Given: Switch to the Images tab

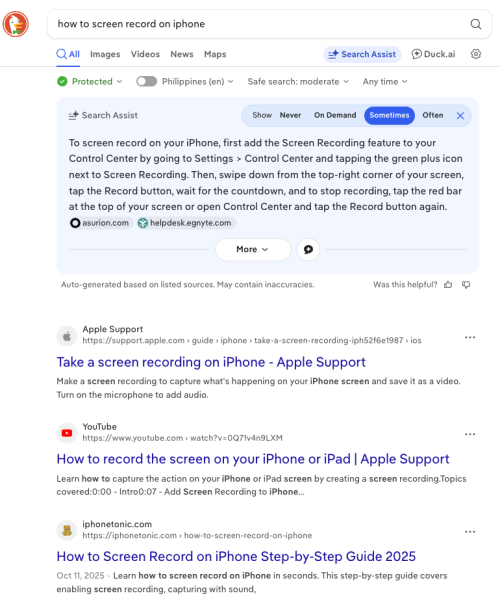Looking at the screenshot, I should point(105,54).
